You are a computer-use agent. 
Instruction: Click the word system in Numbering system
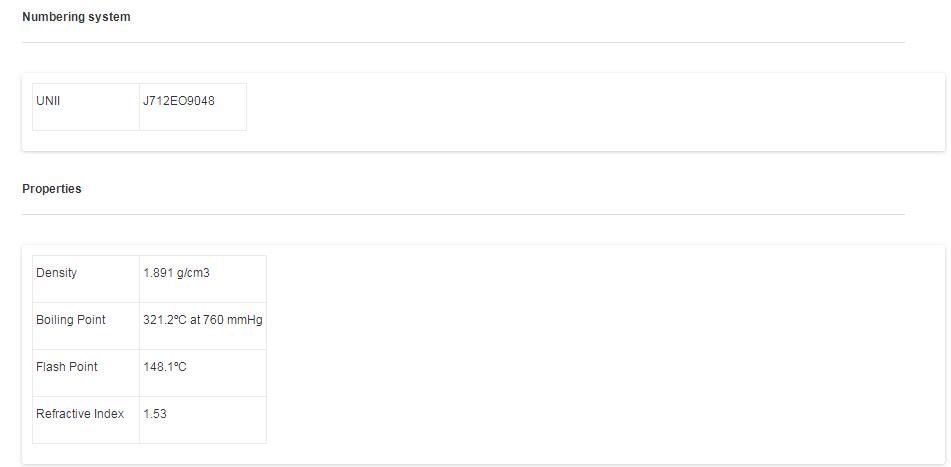click(109, 17)
